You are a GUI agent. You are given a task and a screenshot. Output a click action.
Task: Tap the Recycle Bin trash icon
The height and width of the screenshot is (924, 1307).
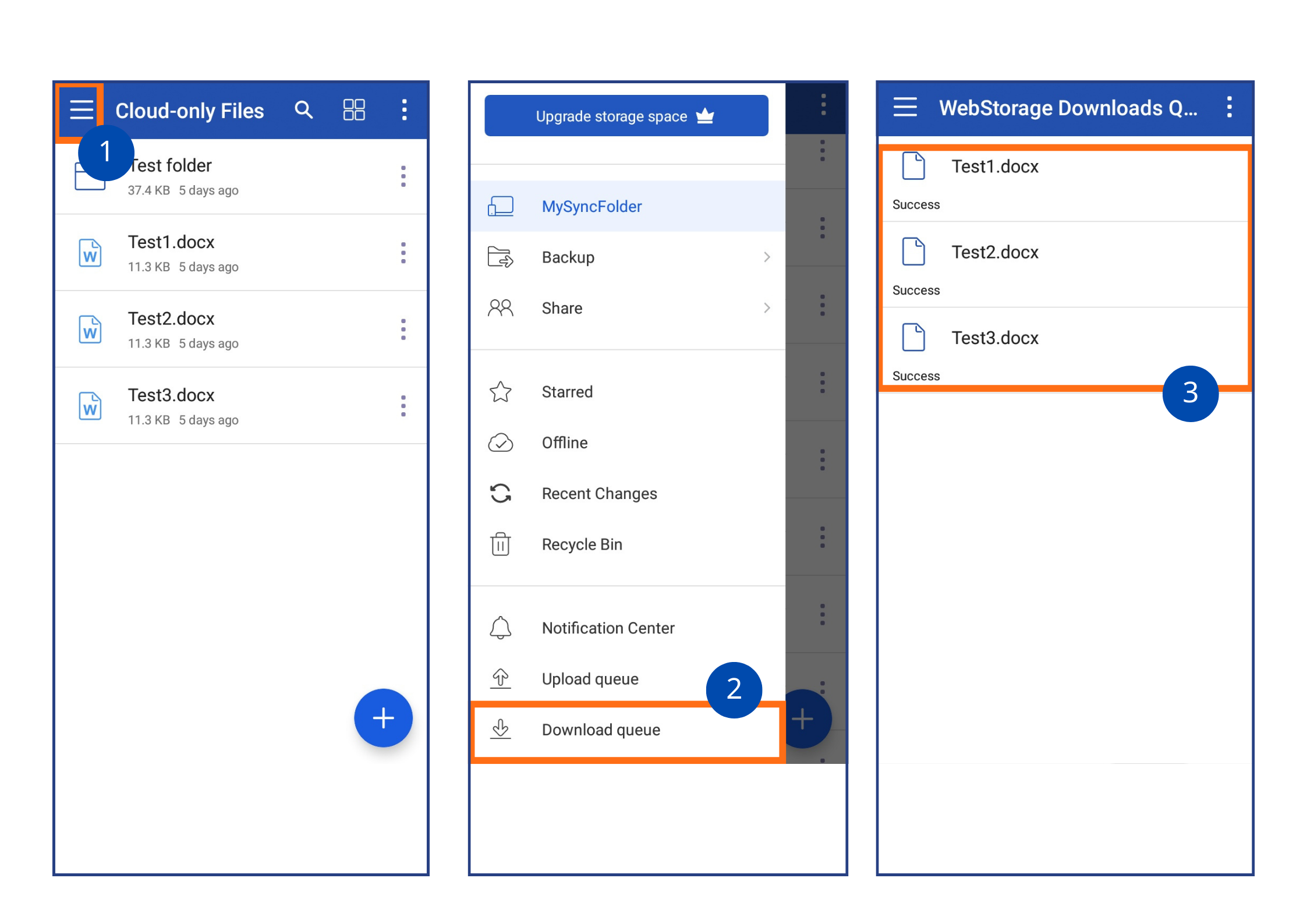pyautogui.click(x=501, y=544)
